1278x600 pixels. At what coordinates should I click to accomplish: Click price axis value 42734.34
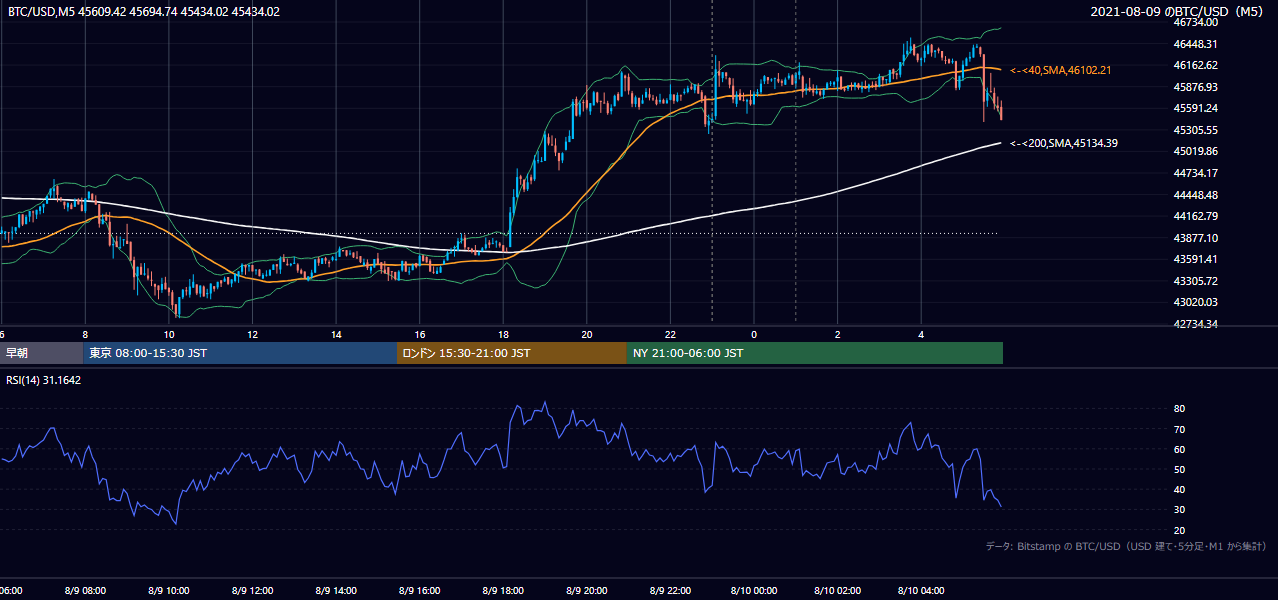[x=1195, y=324]
